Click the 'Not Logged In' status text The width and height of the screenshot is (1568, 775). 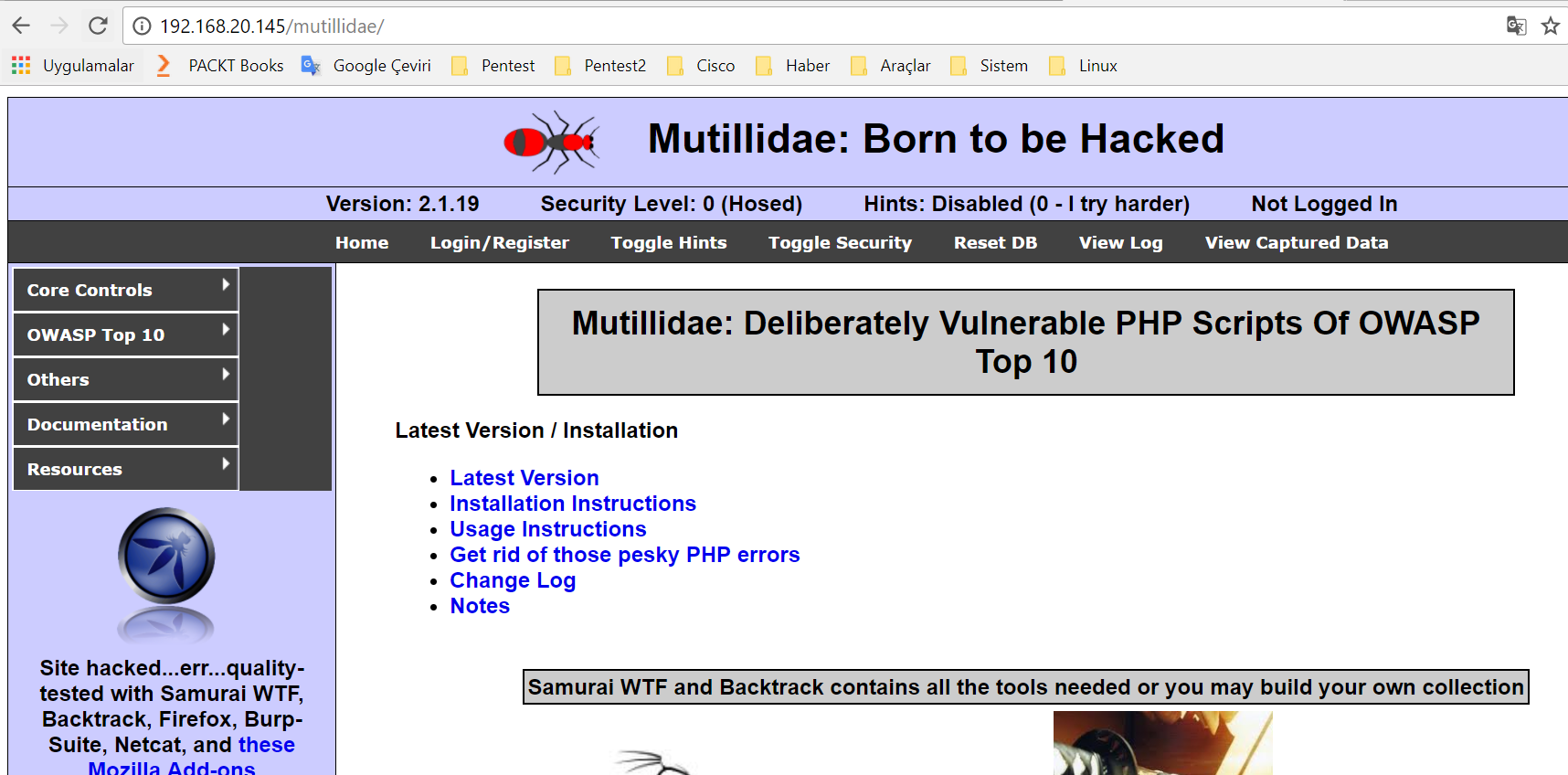click(x=1324, y=204)
